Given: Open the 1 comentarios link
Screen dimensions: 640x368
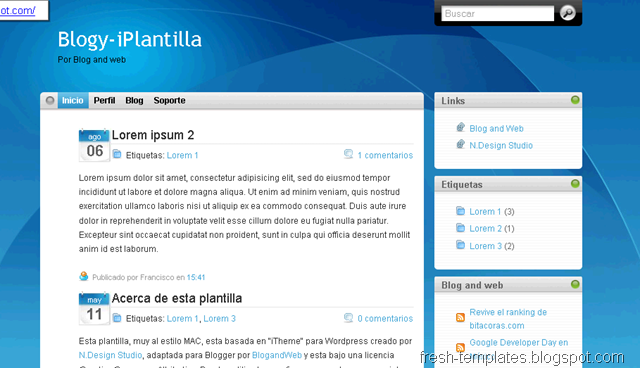Looking at the screenshot, I should click(x=385, y=155).
